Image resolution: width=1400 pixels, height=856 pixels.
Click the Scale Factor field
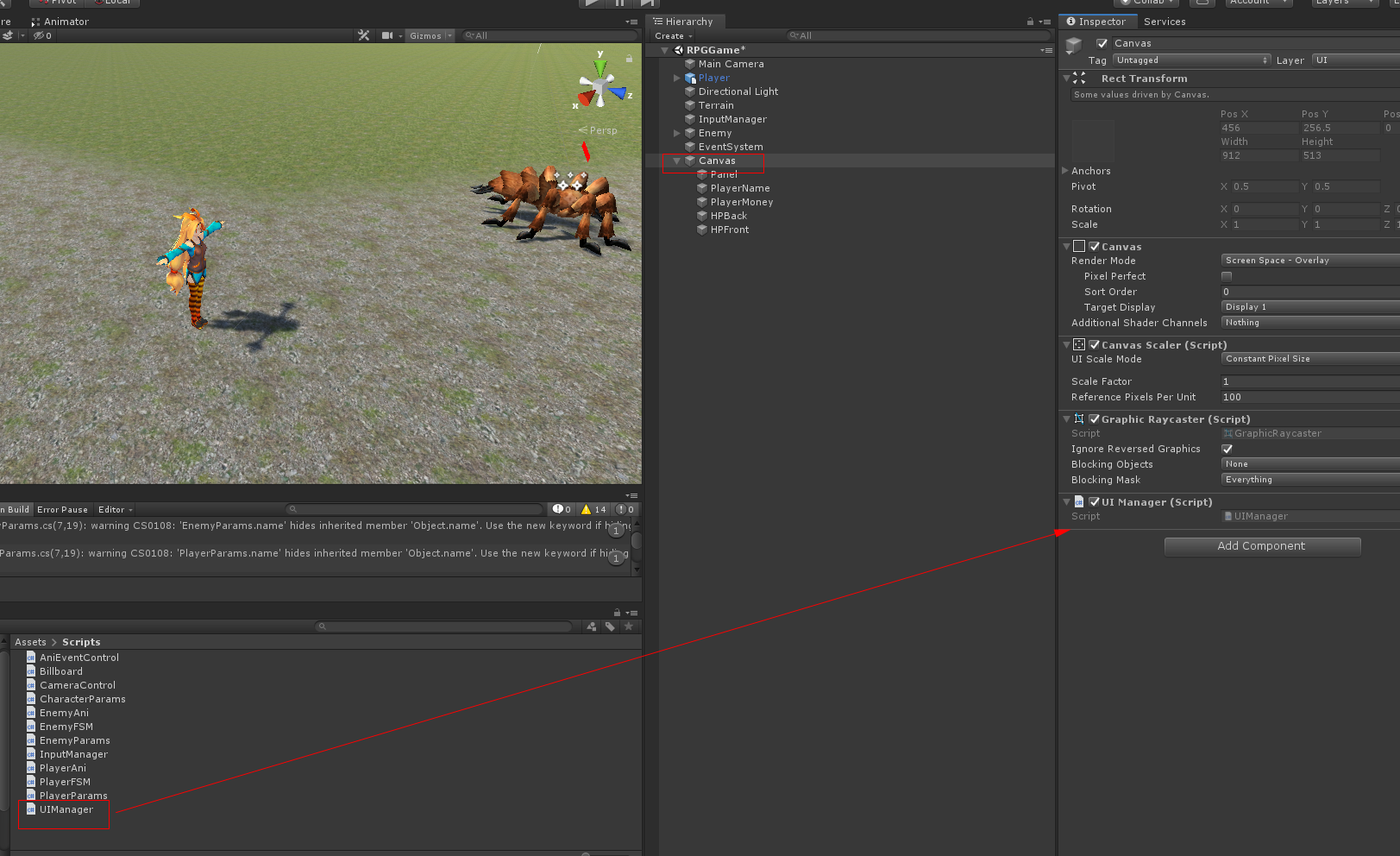pyautogui.click(x=1310, y=381)
